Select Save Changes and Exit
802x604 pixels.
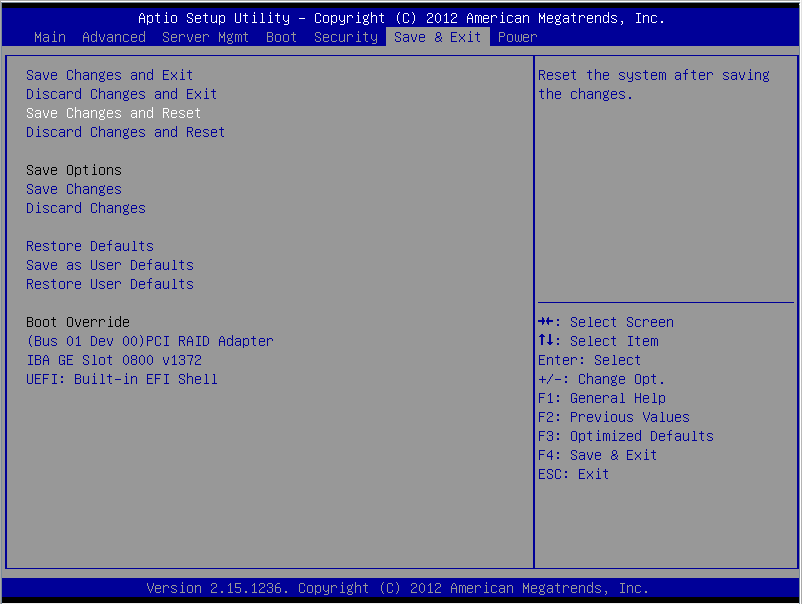[109, 75]
